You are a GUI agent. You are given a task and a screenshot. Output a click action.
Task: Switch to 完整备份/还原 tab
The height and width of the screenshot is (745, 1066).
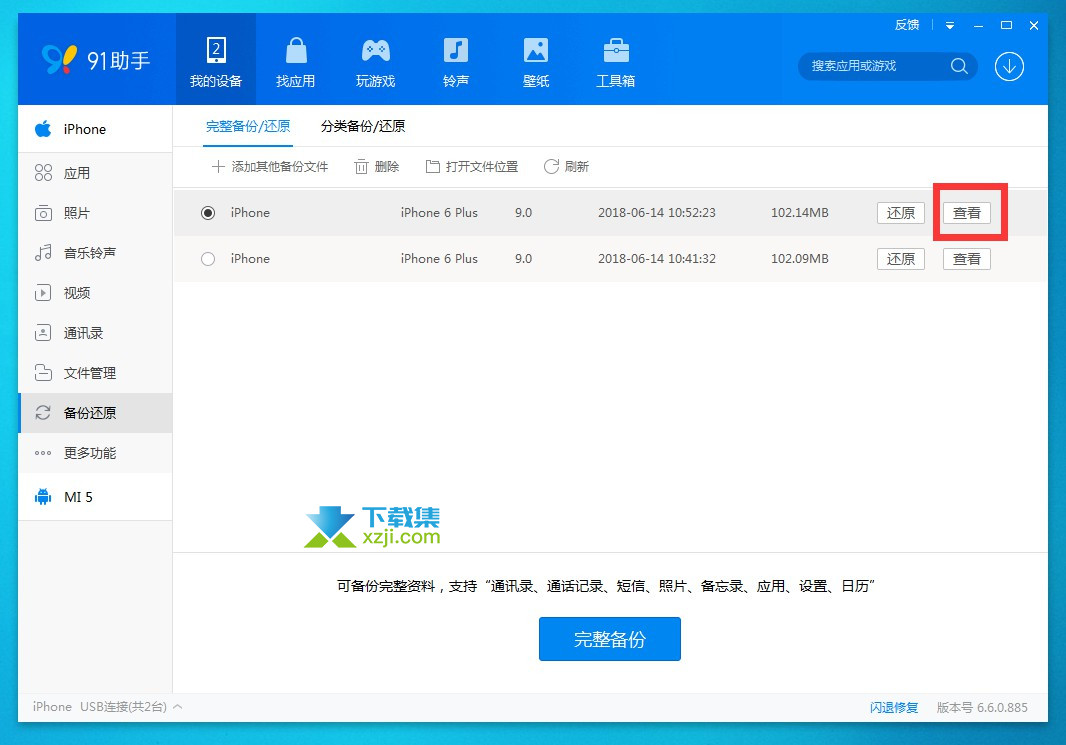point(248,126)
